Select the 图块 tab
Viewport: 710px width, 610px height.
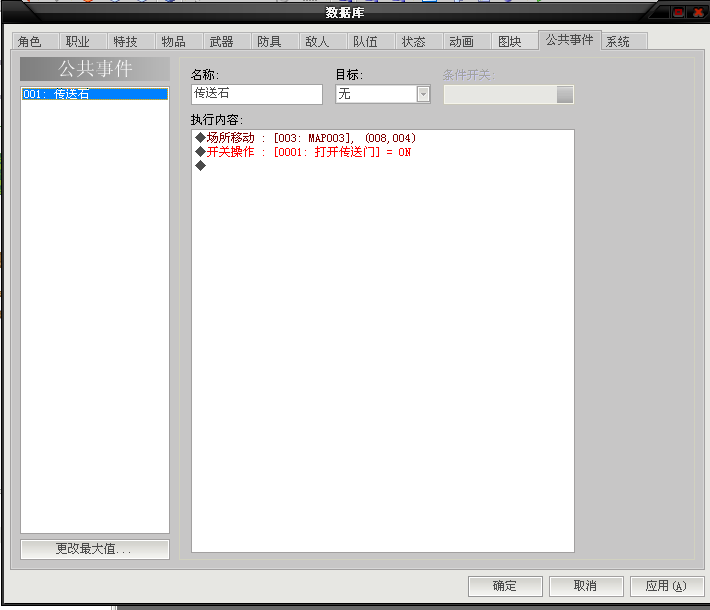point(515,42)
